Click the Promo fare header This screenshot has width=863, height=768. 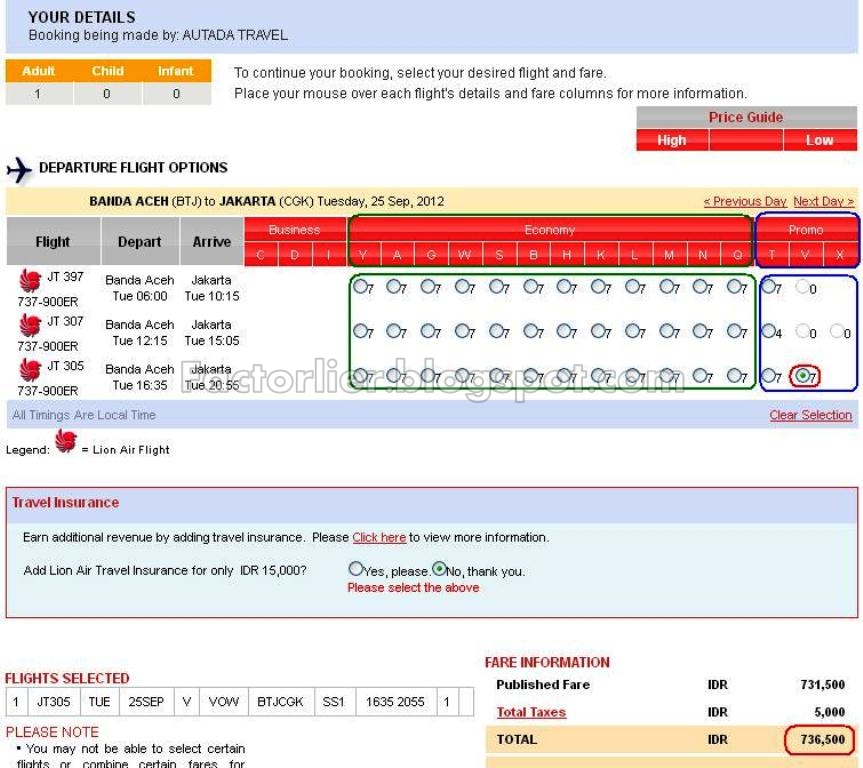point(806,230)
